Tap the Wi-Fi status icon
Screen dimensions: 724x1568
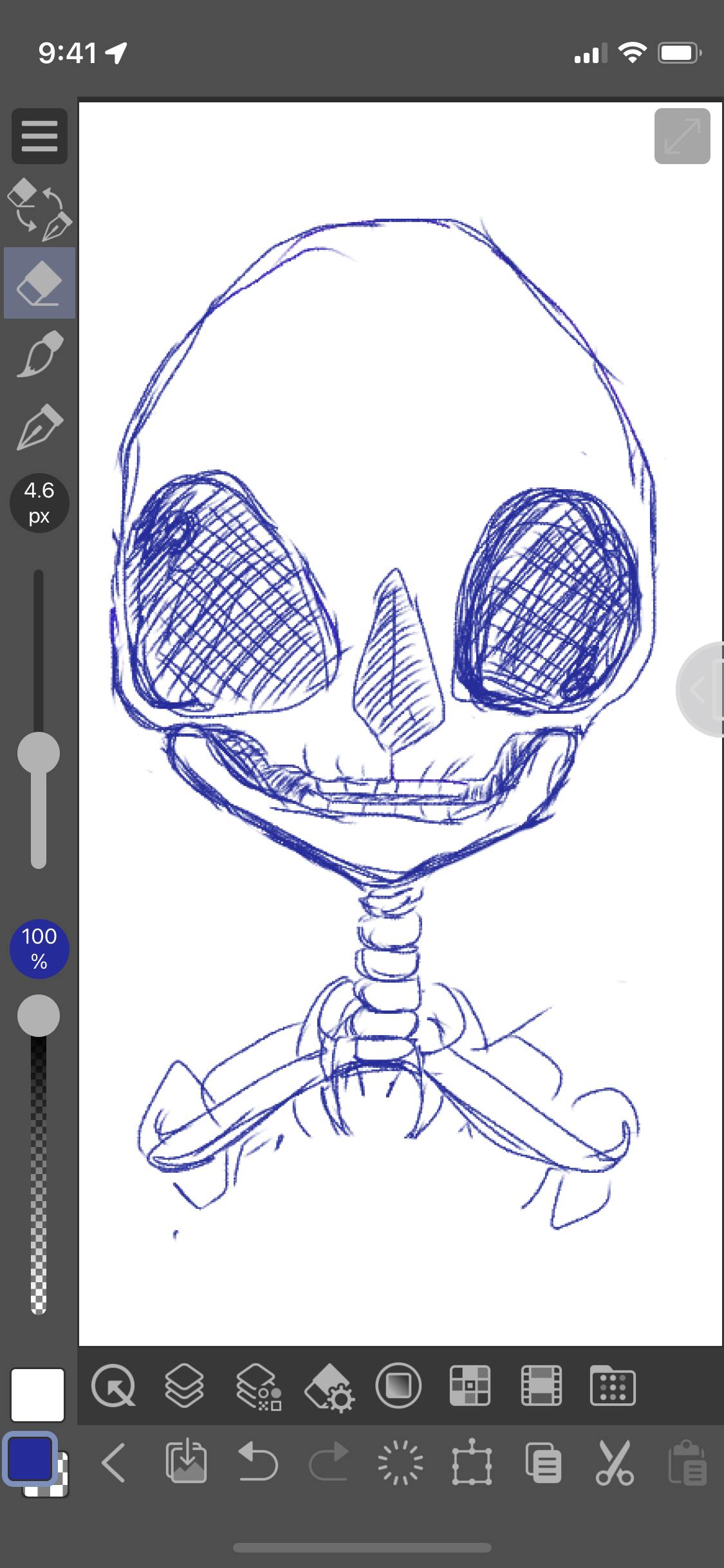pos(632,53)
